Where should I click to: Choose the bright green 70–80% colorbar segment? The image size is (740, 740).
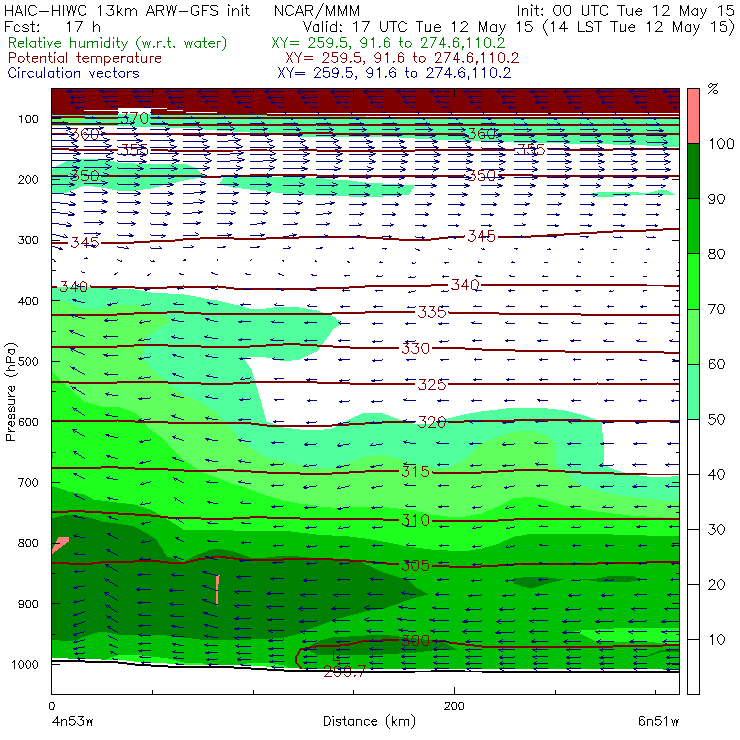click(x=693, y=281)
